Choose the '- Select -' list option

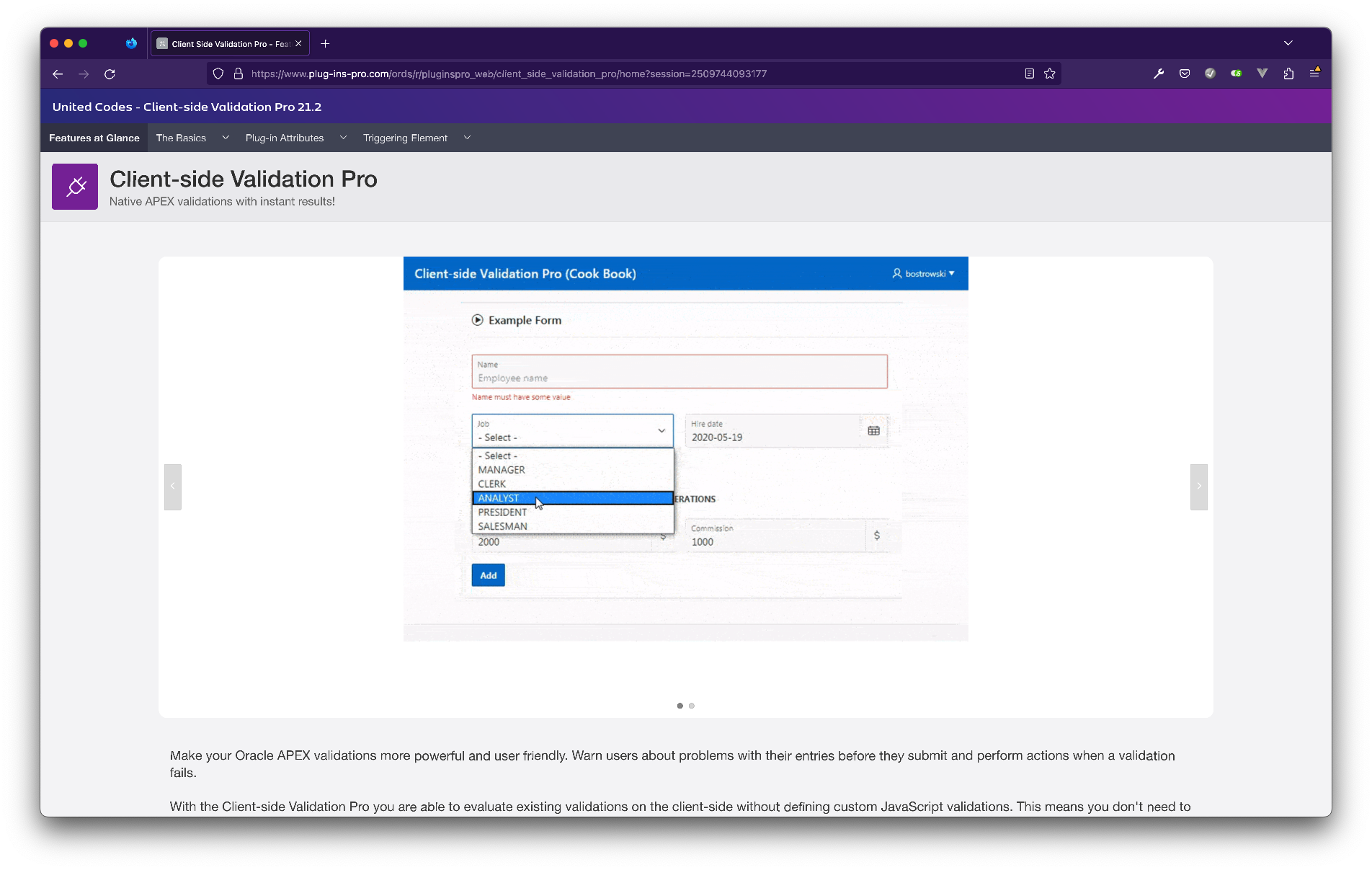pyautogui.click(x=573, y=456)
